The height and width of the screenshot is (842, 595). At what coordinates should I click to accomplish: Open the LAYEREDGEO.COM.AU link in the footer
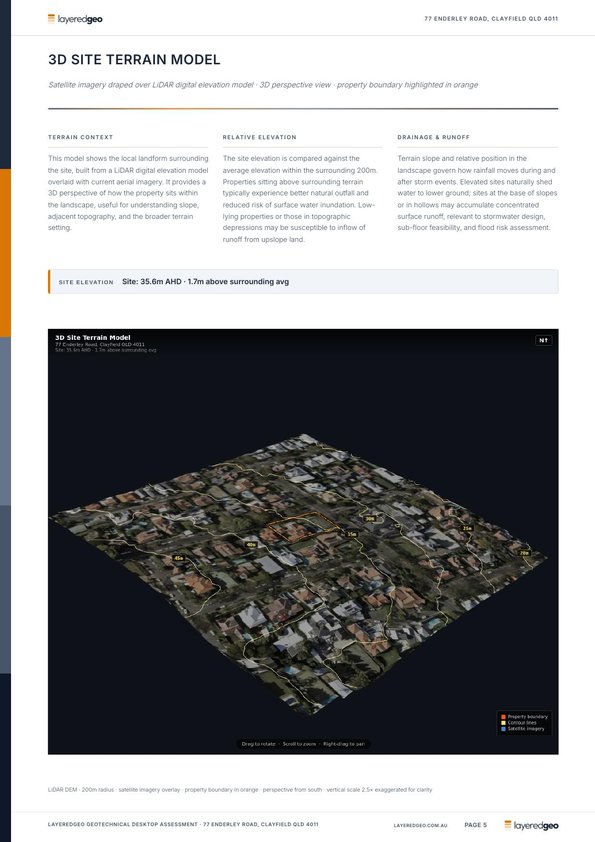[x=420, y=825]
